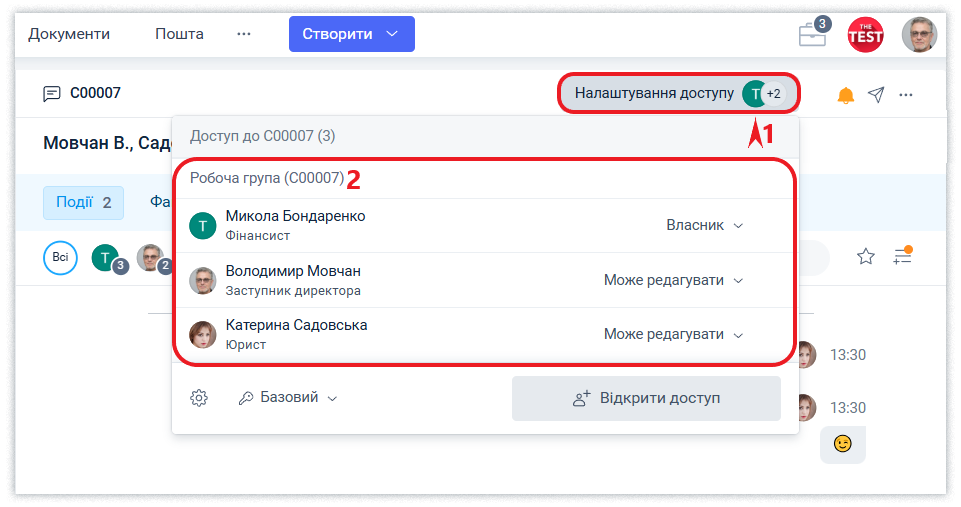The width and height of the screenshot is (961, 507).
Task: Open the "Пошта" menu item
Action: click(x=179, y=34)
